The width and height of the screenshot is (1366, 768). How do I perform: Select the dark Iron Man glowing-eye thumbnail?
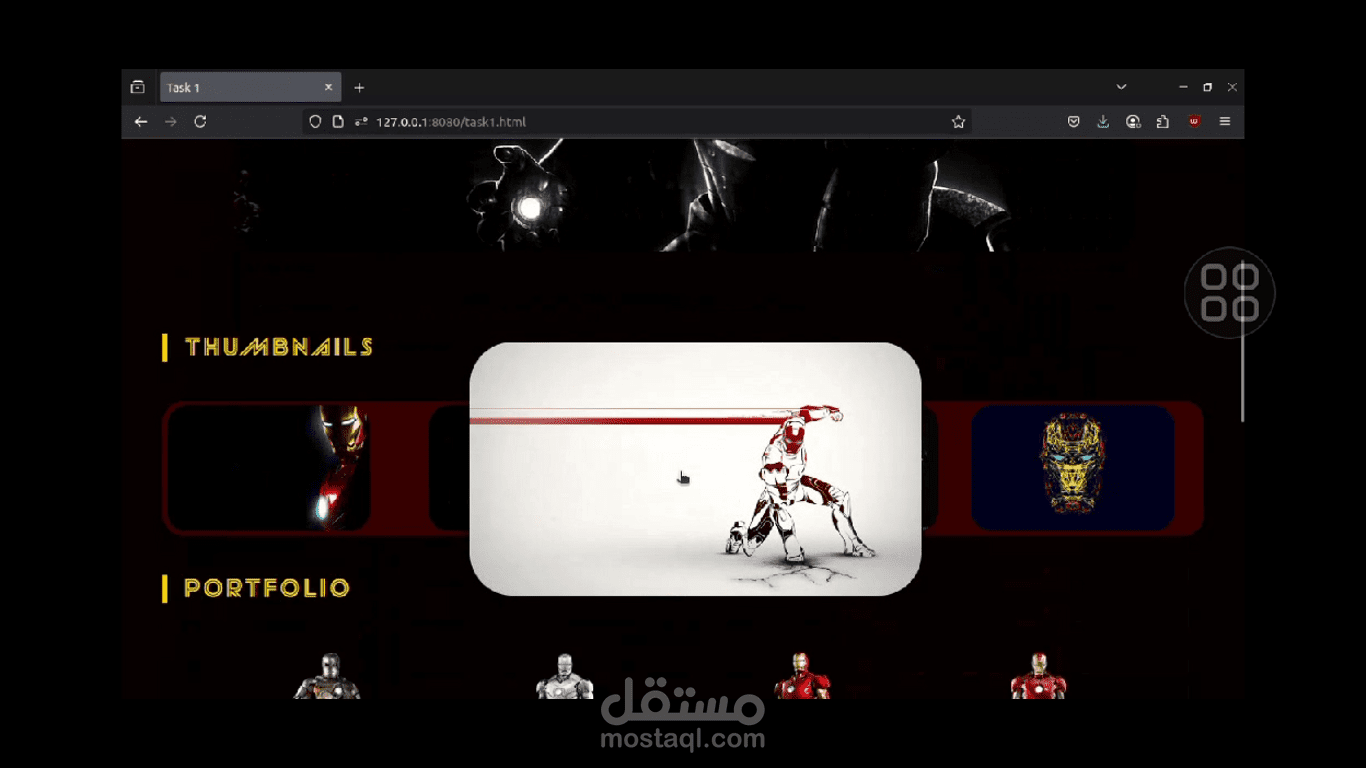coord(270,467)
